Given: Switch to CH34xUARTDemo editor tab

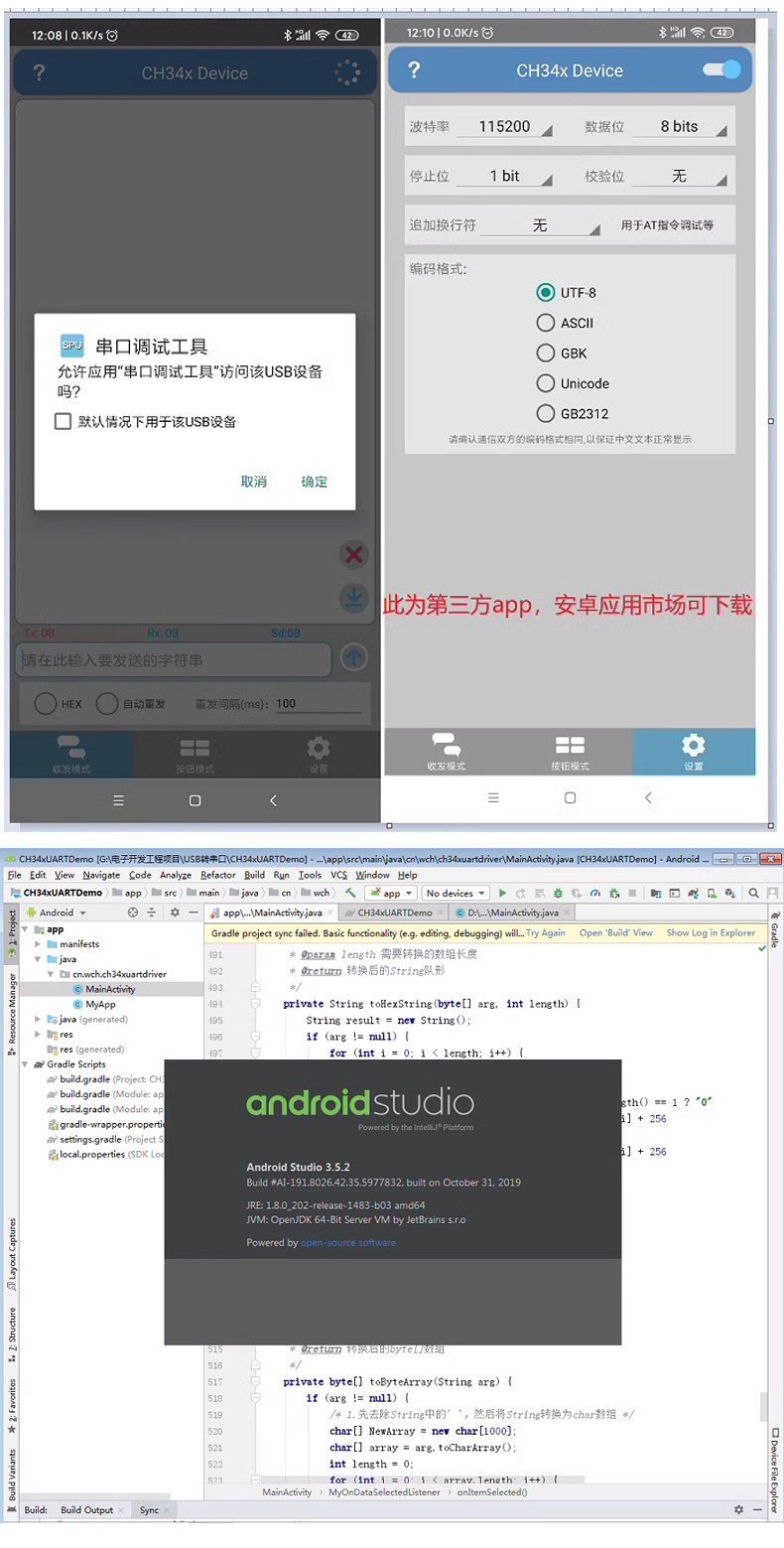Looking at the screenshot, I should (395, 913).
